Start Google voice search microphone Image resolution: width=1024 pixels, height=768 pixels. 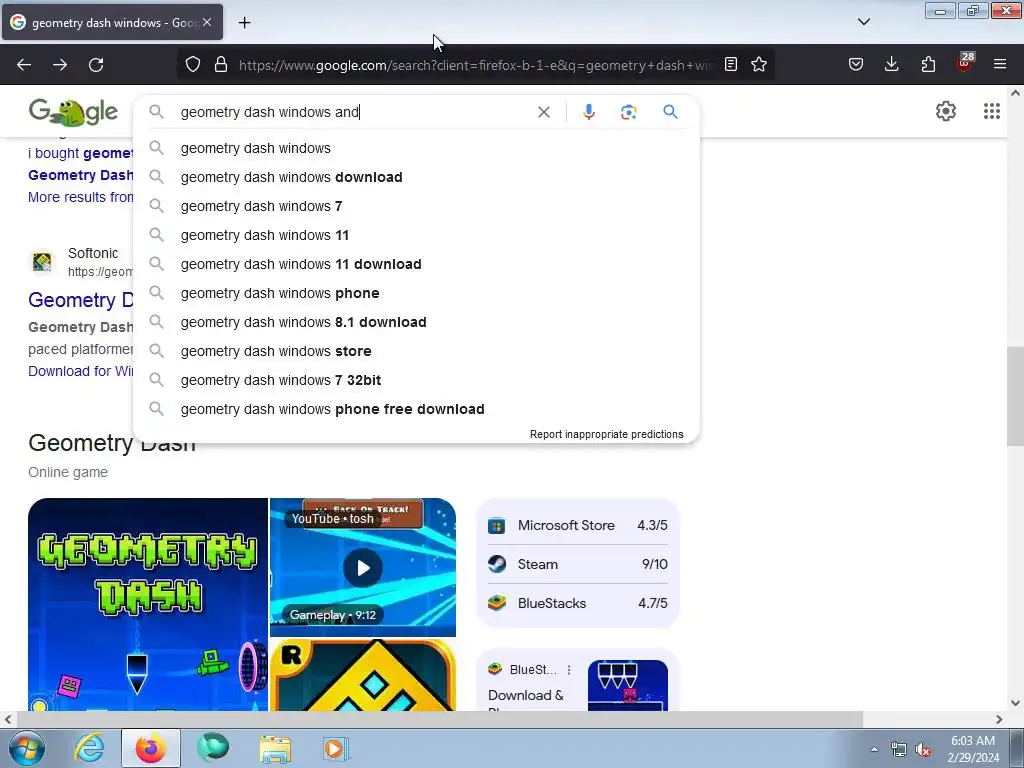pos(588,112)
